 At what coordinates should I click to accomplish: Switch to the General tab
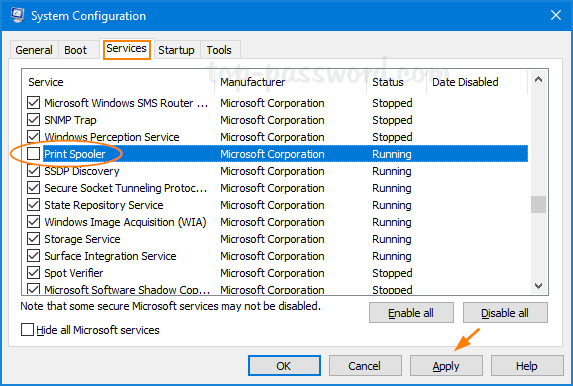click(x=34, y=50)
